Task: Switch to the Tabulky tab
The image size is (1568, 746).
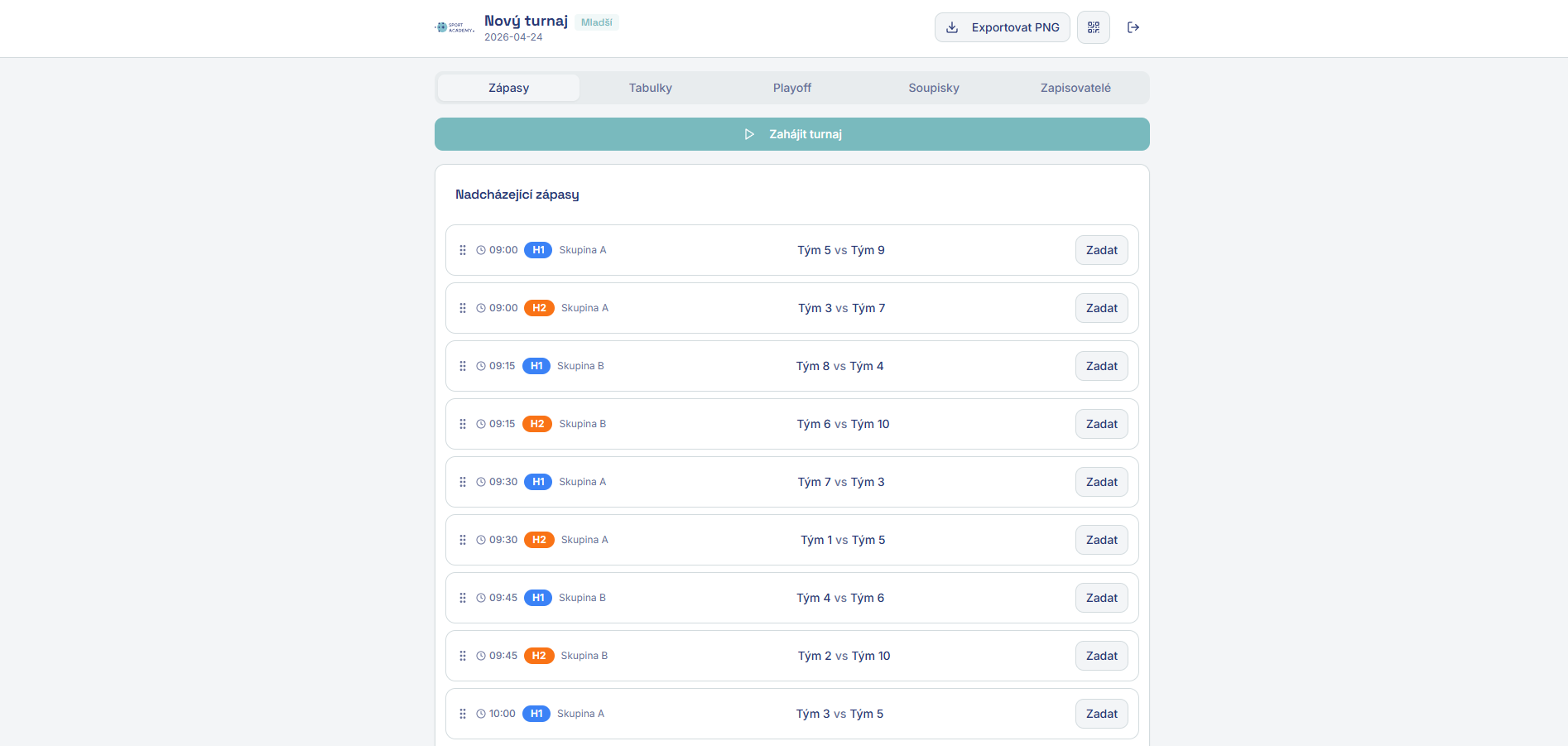Action: pyautogui.click(x=650, y=88)
